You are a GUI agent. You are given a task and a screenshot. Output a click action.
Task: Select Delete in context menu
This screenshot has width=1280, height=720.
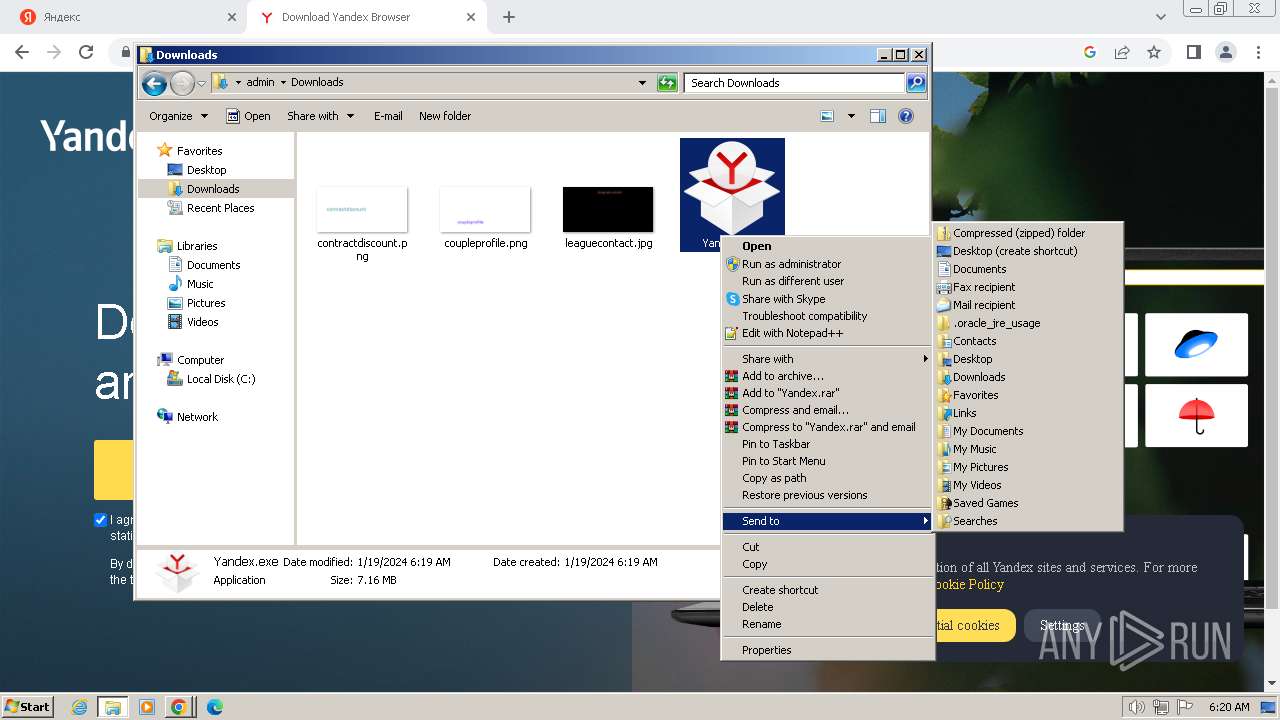click(828, 607)
